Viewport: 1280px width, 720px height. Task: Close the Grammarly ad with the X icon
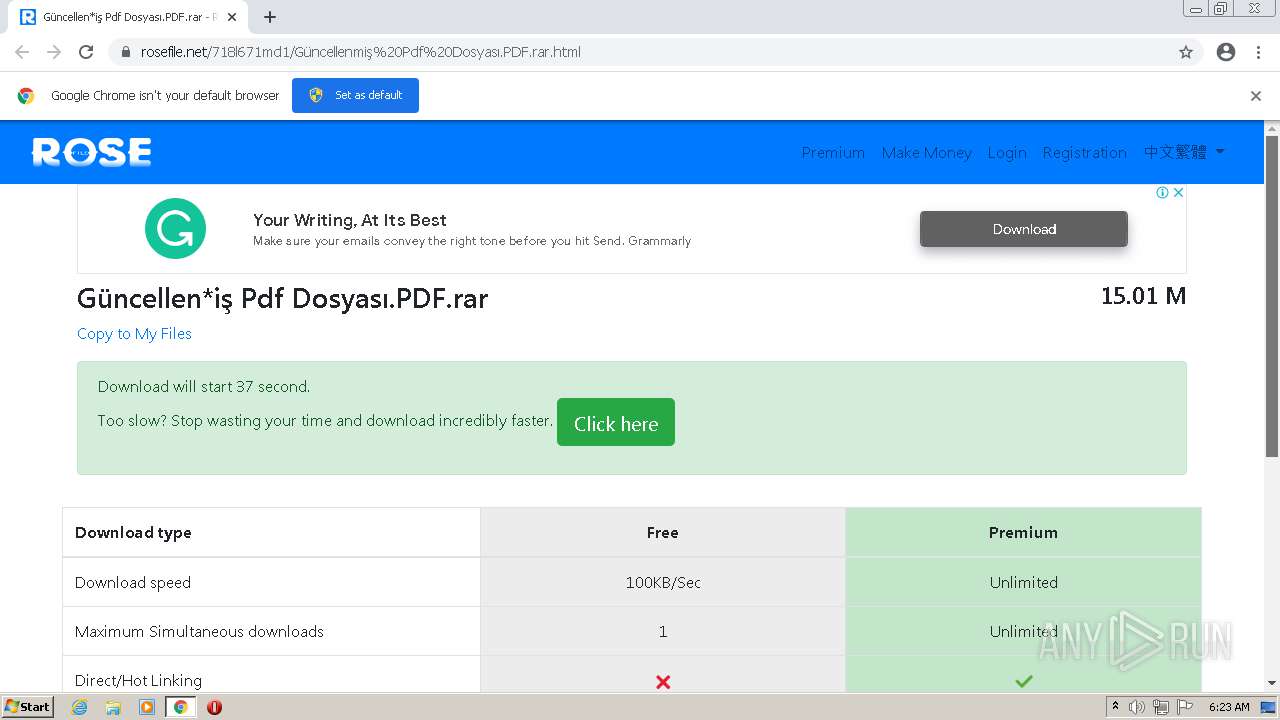pos(1178,192)
